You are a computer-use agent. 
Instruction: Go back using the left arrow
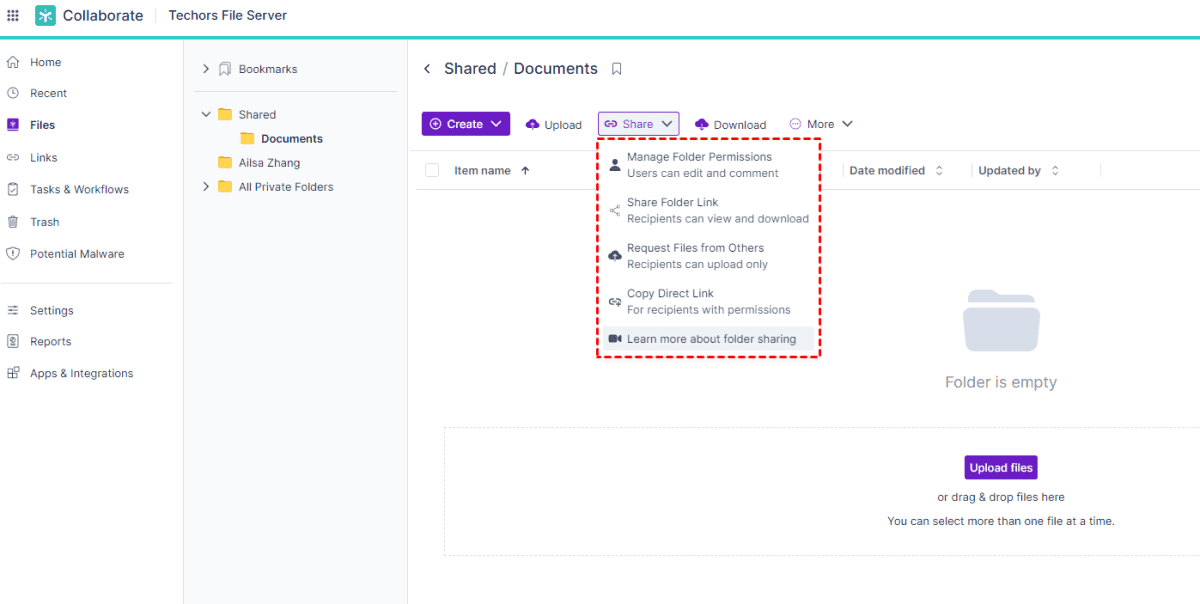tap(427, 69)
